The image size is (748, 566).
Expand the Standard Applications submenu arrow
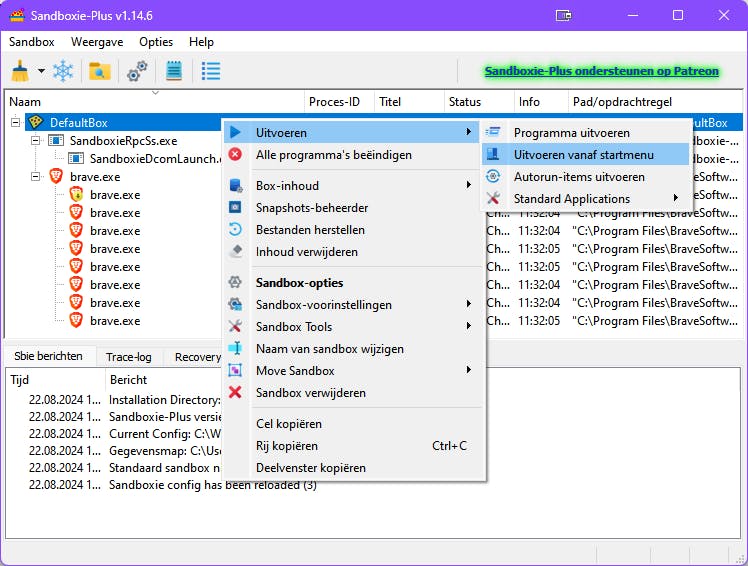coord(675,198)
